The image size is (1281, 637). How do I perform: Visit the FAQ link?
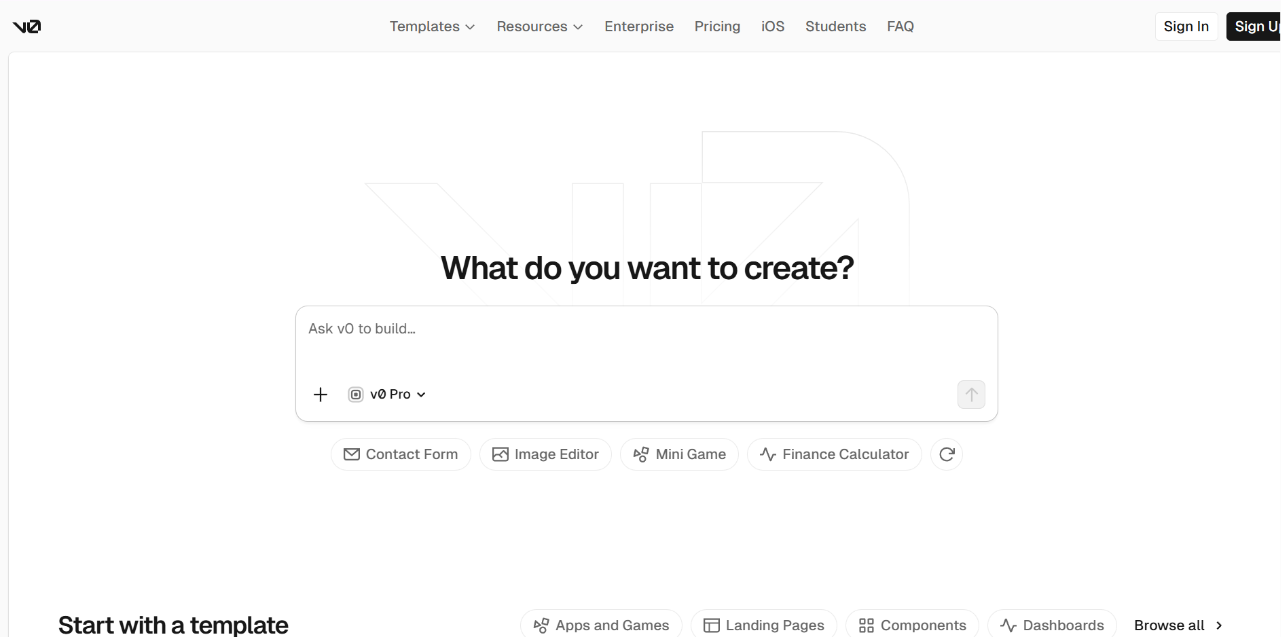900,27
